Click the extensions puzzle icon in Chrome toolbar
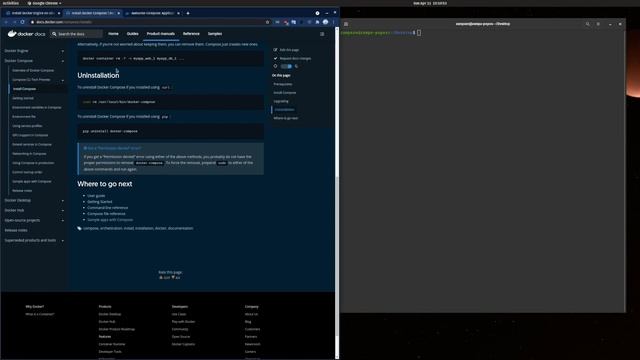Viewport: 640px width, 360px height. click(317, 22)
